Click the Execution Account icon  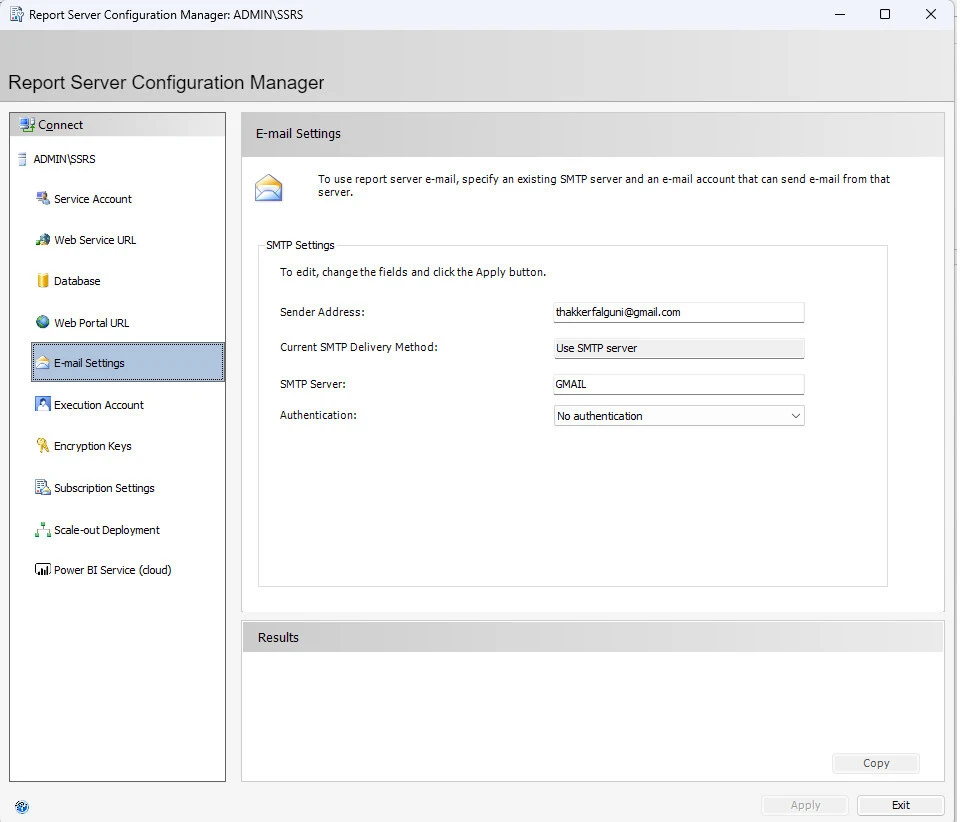[x=42, y=404]
